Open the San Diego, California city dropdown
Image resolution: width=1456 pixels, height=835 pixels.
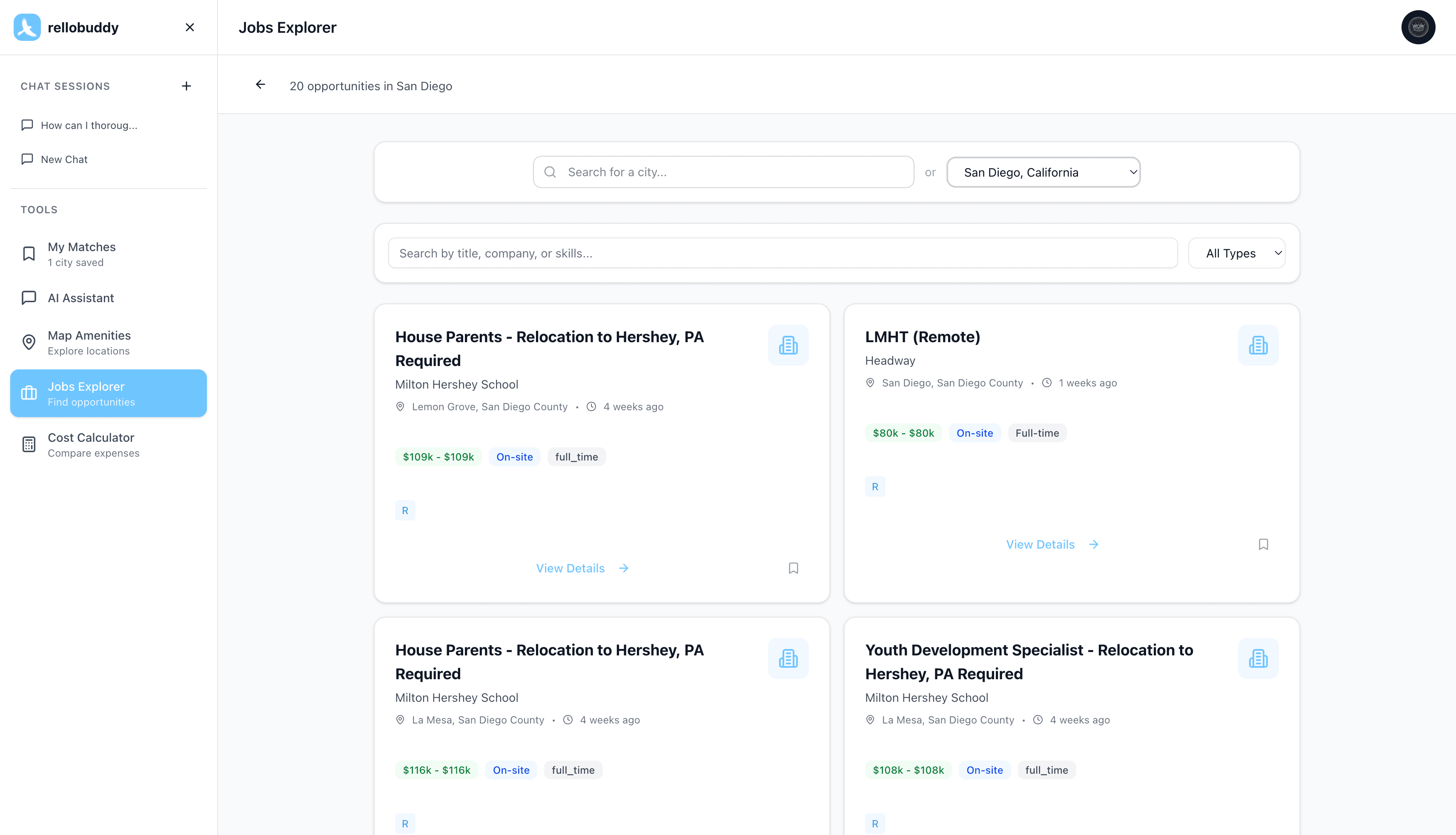point(1042,172)
